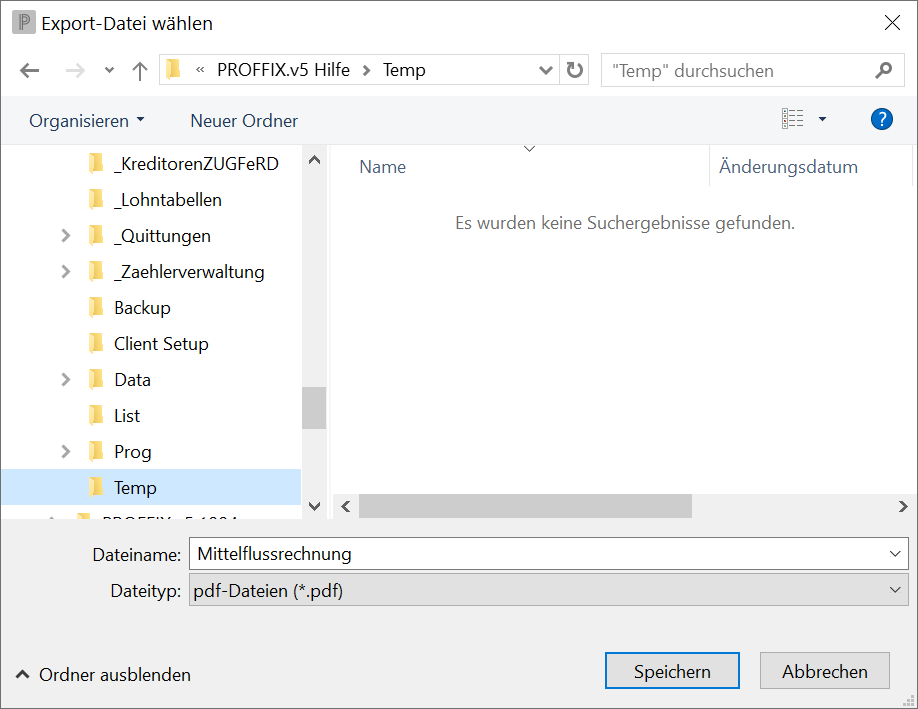Viewport: 918px width, 709px height.
Task: Collapse folders with Ordner ausblenden
Action: tap(104, 675)
